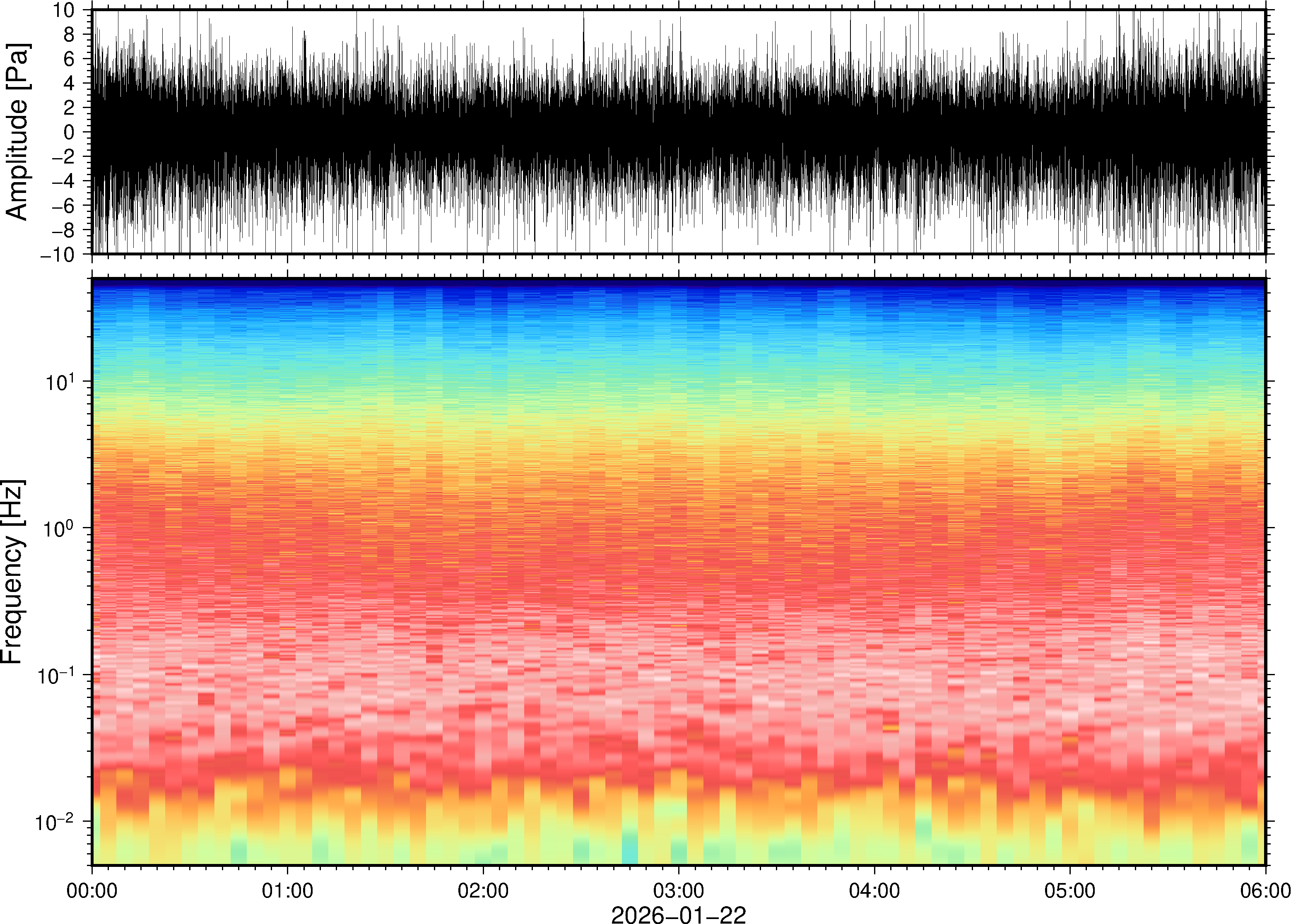Click the 10⁻² frequency tick label
This screenshot has height=924, width=1291.
tap(55, 822)
